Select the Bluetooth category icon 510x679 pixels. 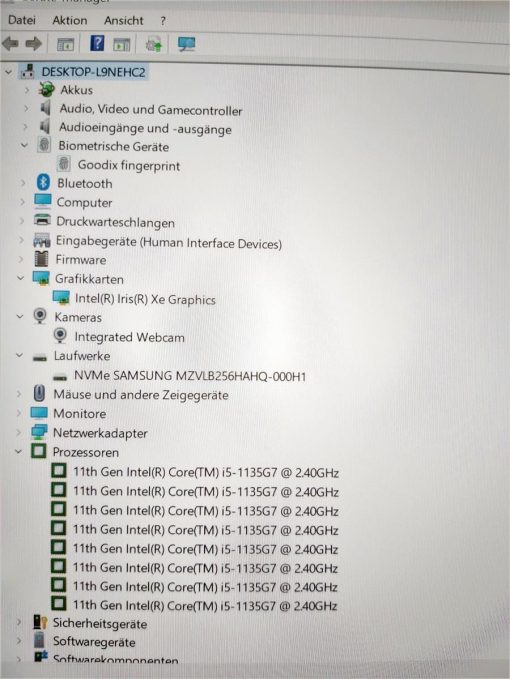[x=43, y=182]
